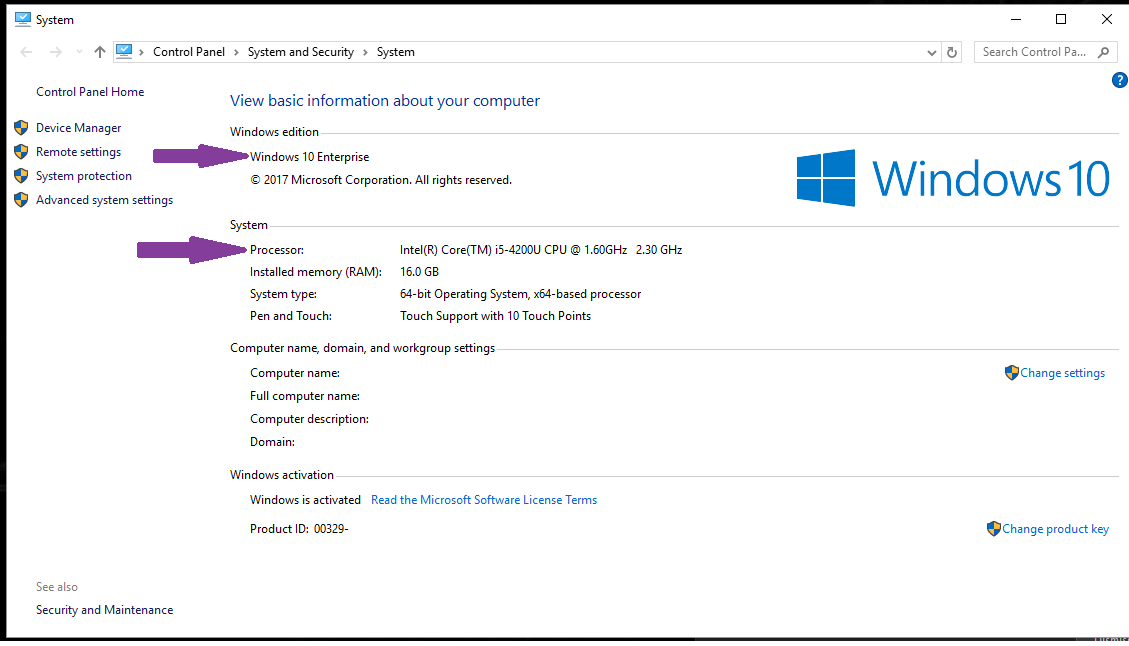Click the computer icon in address bar
Viewport: 1129px width, 646px height.
tap(124, 51)
